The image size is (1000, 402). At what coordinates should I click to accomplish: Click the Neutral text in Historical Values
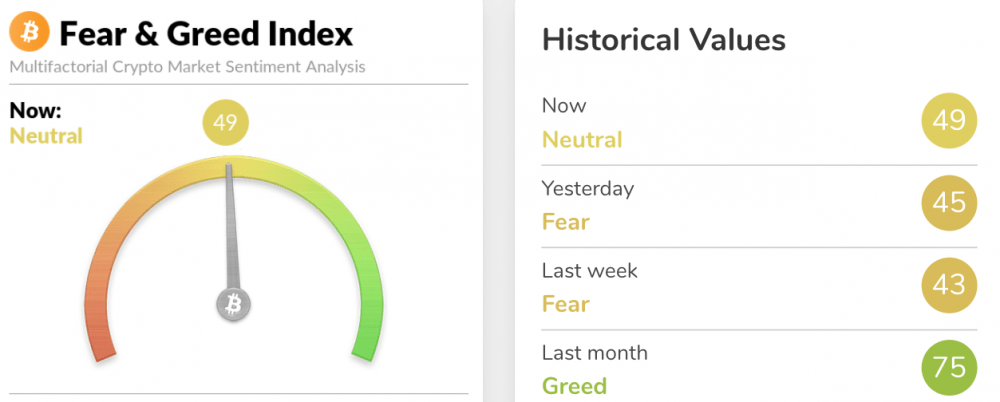[x=582, y=140]
